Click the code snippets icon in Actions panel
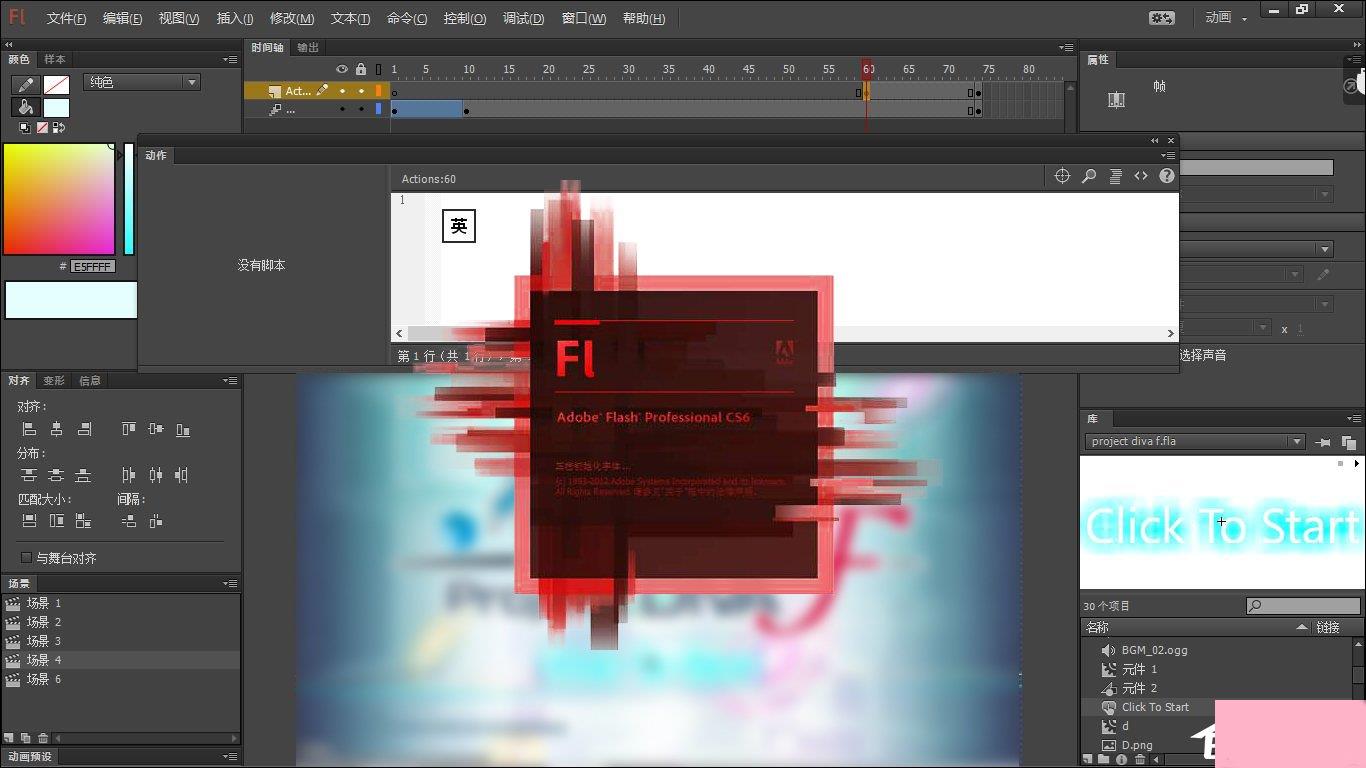 1141,176
